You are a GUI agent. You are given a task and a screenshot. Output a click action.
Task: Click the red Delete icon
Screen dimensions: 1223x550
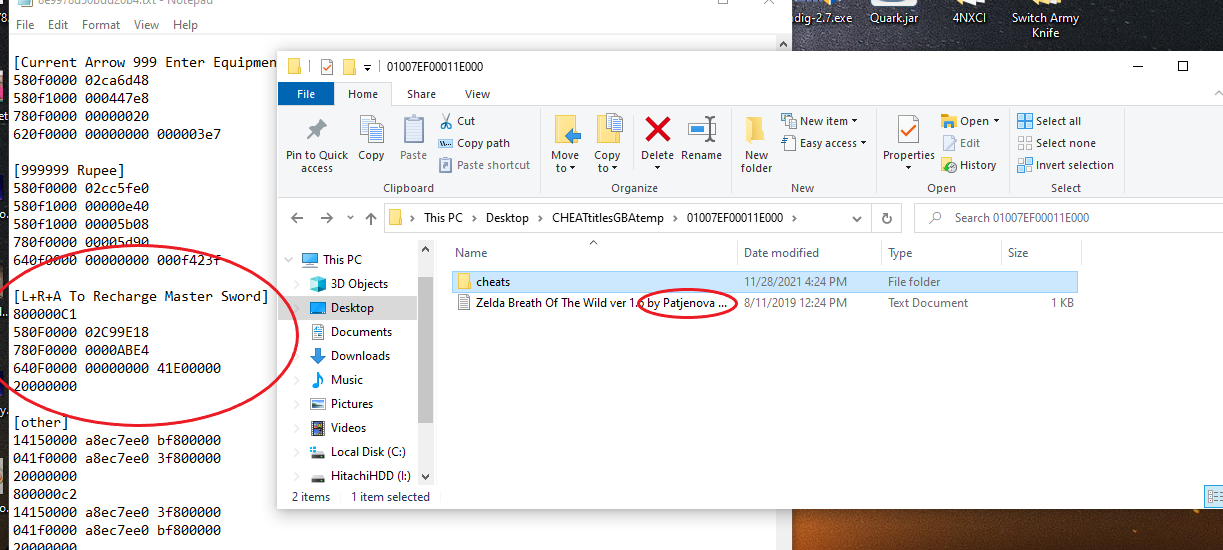click(x=657, y=129)
